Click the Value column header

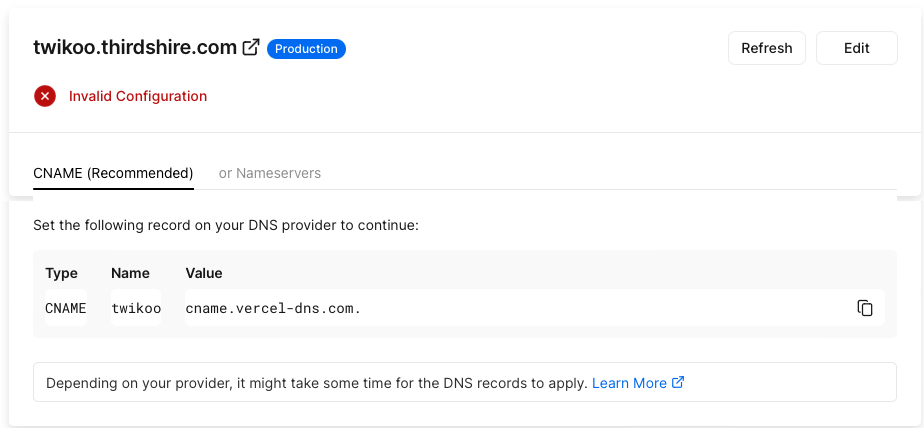click(x=204, y=273)
